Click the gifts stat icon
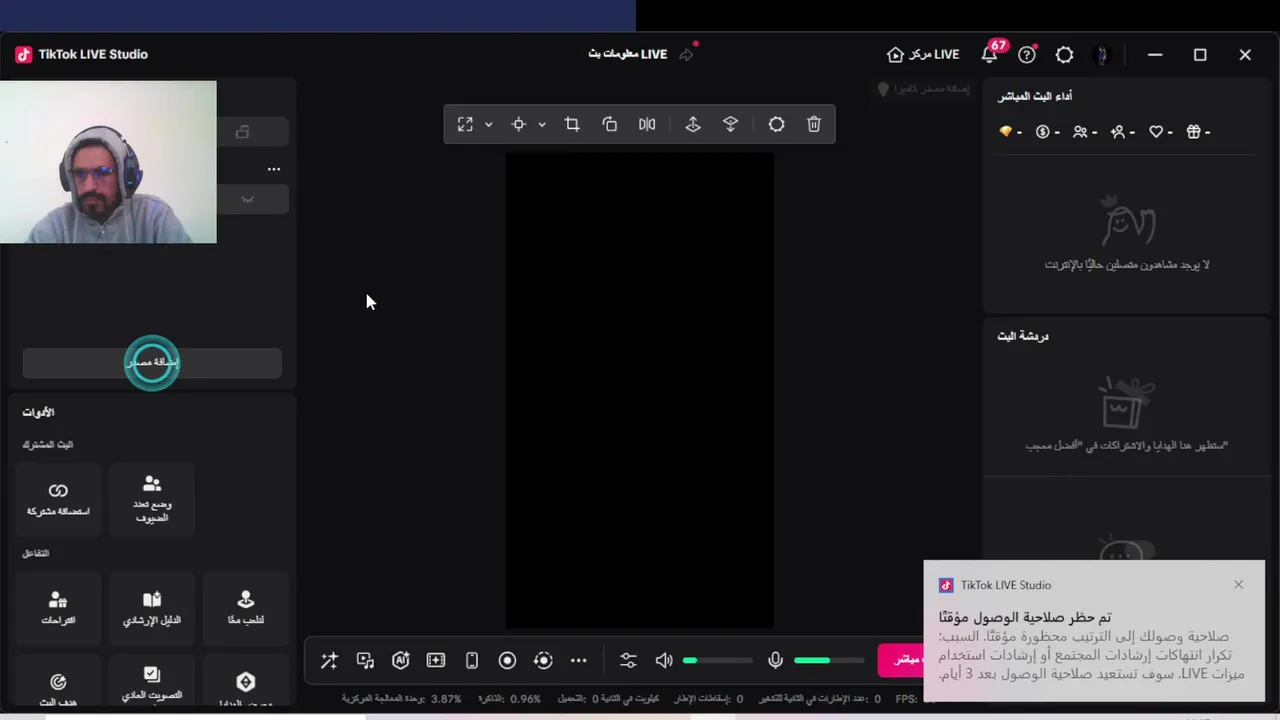 tap(1198, 132)
